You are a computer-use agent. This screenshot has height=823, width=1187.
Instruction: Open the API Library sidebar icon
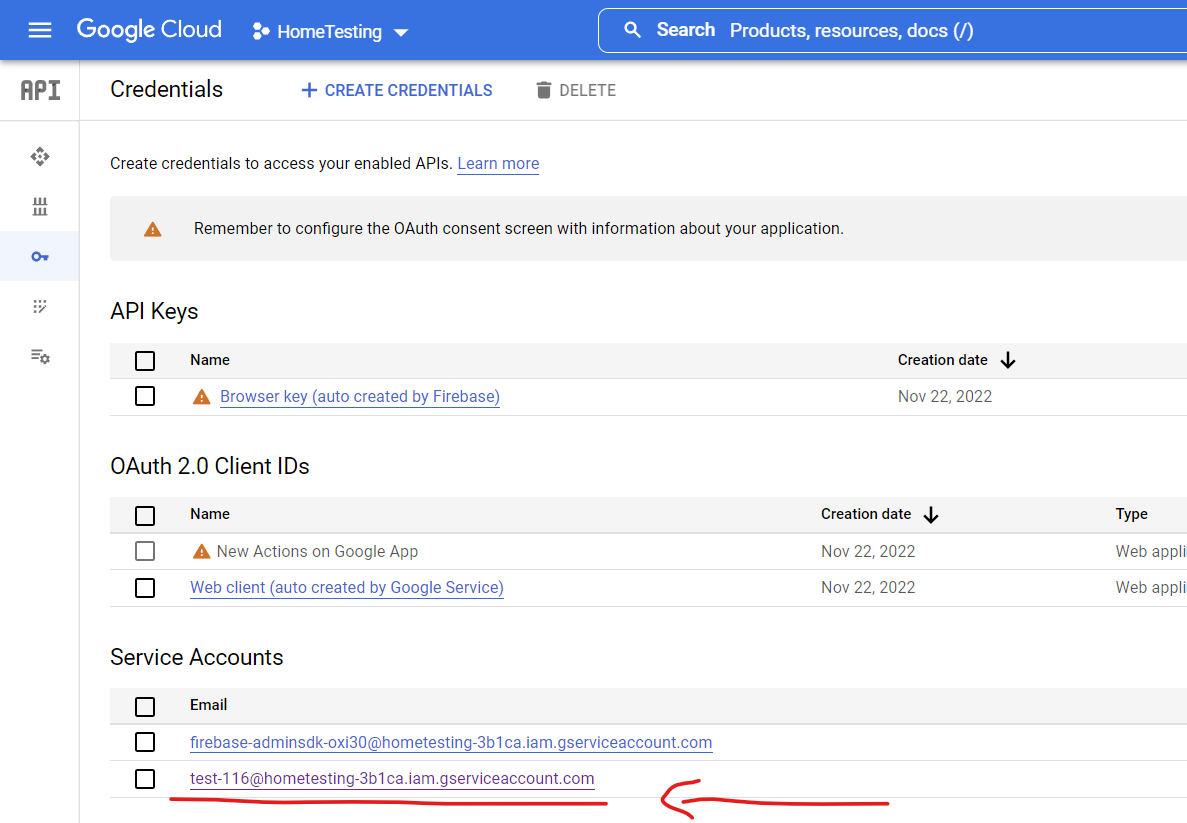(x=40, y=206)
